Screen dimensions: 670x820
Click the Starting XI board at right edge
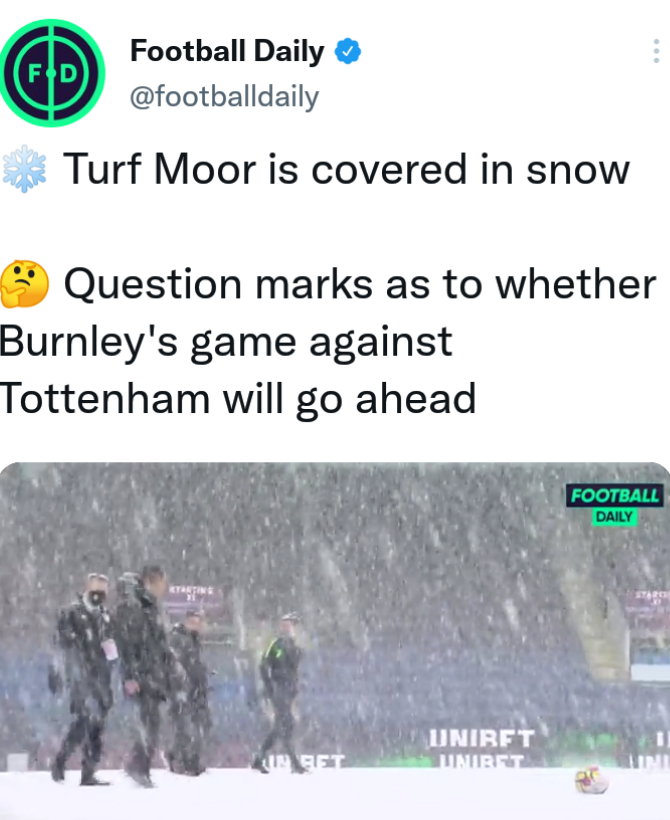click(x=649, y=609)
